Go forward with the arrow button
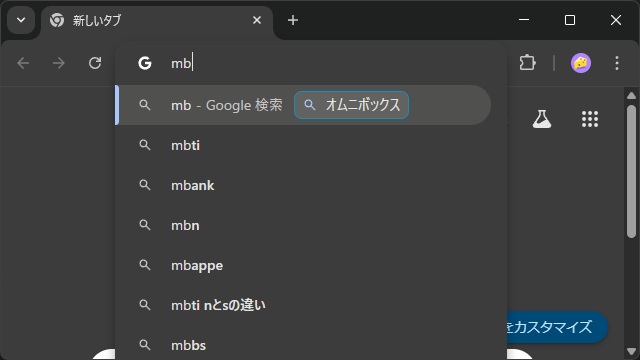640x360 pixels. point(59,63)
